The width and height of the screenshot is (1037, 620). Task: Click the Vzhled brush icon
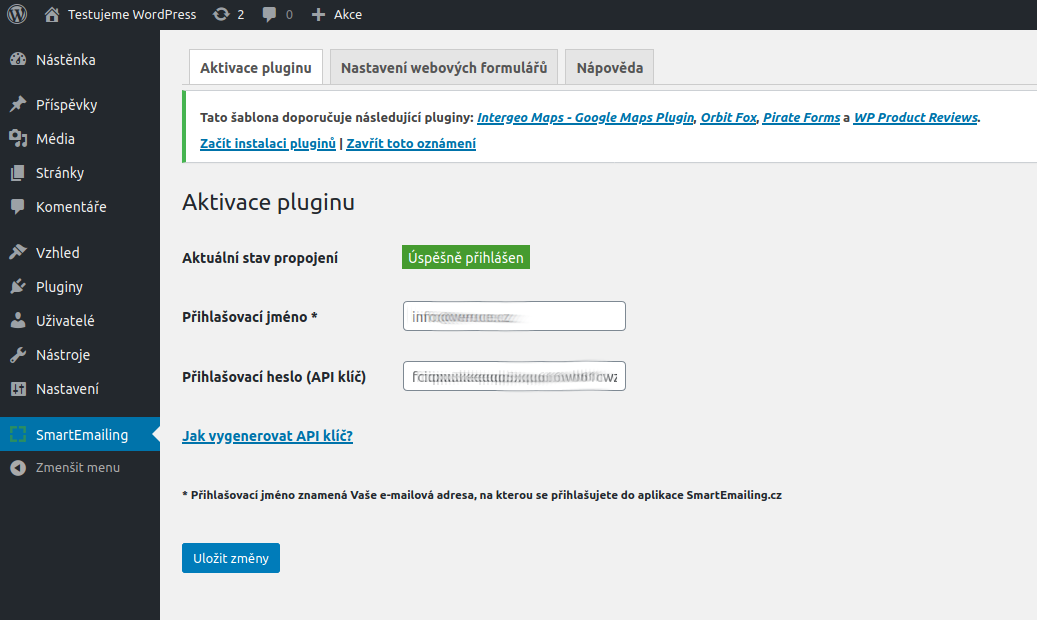(18, 252)
